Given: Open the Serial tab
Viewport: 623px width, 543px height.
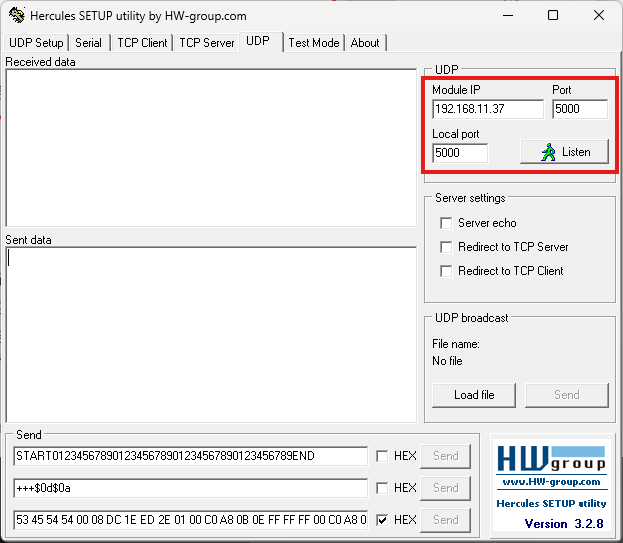Looking at the screenshot, I should pyautogui.click(x=88, y=43).
